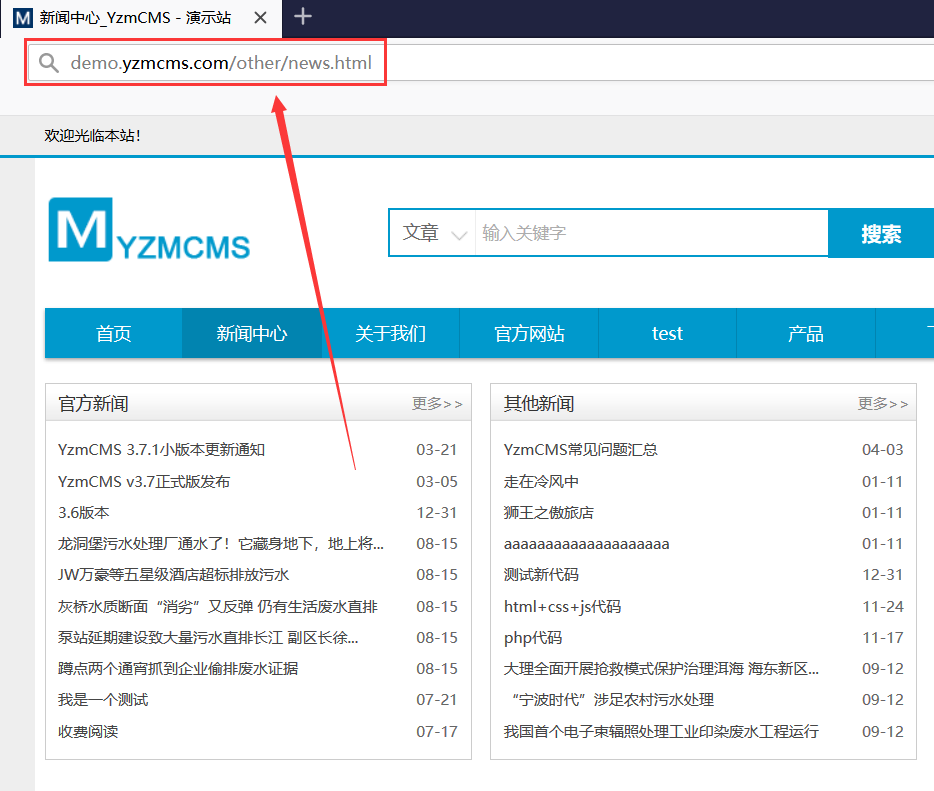Screen dimensions: 934x791
Task: Open article 走在冷风中
Action: (541, 481)
